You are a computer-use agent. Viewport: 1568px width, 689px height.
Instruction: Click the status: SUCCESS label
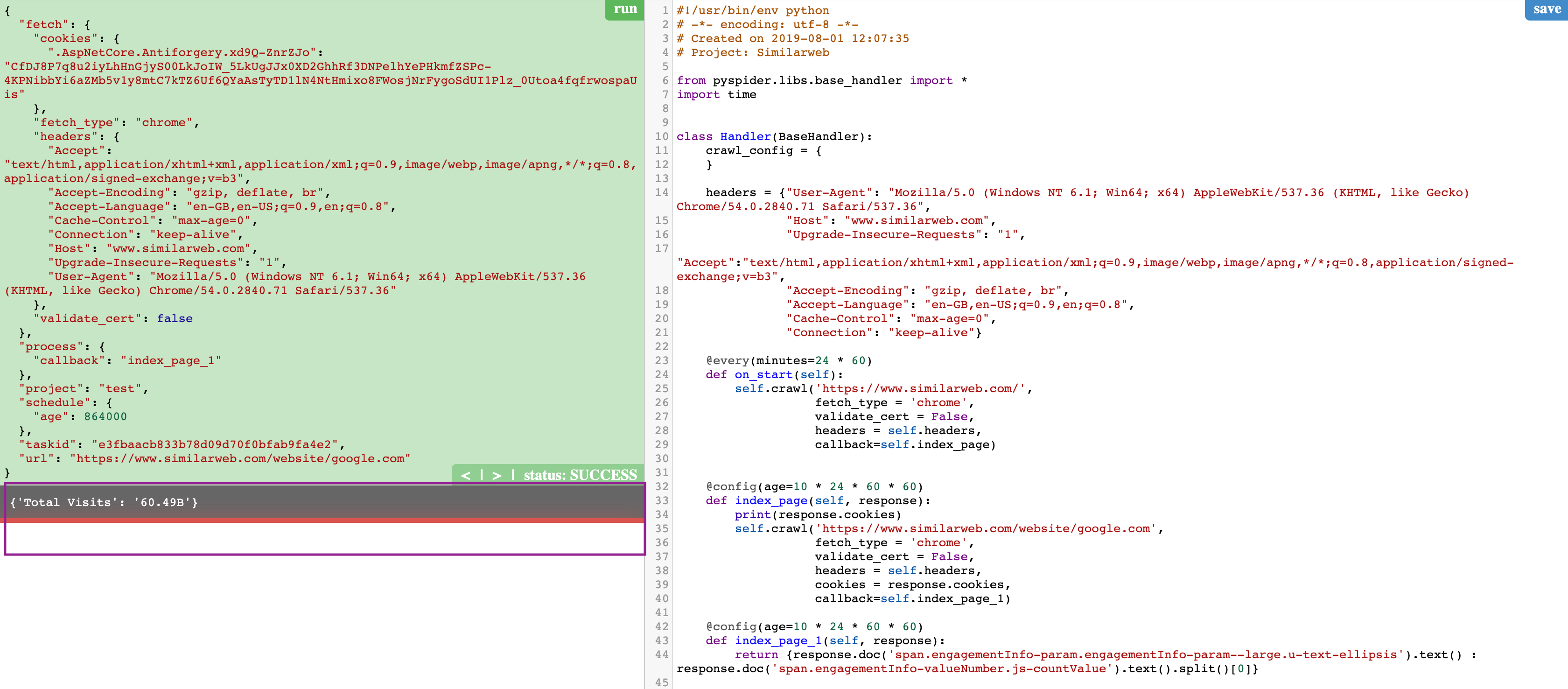pyautogui.click(x=580, y=475)
